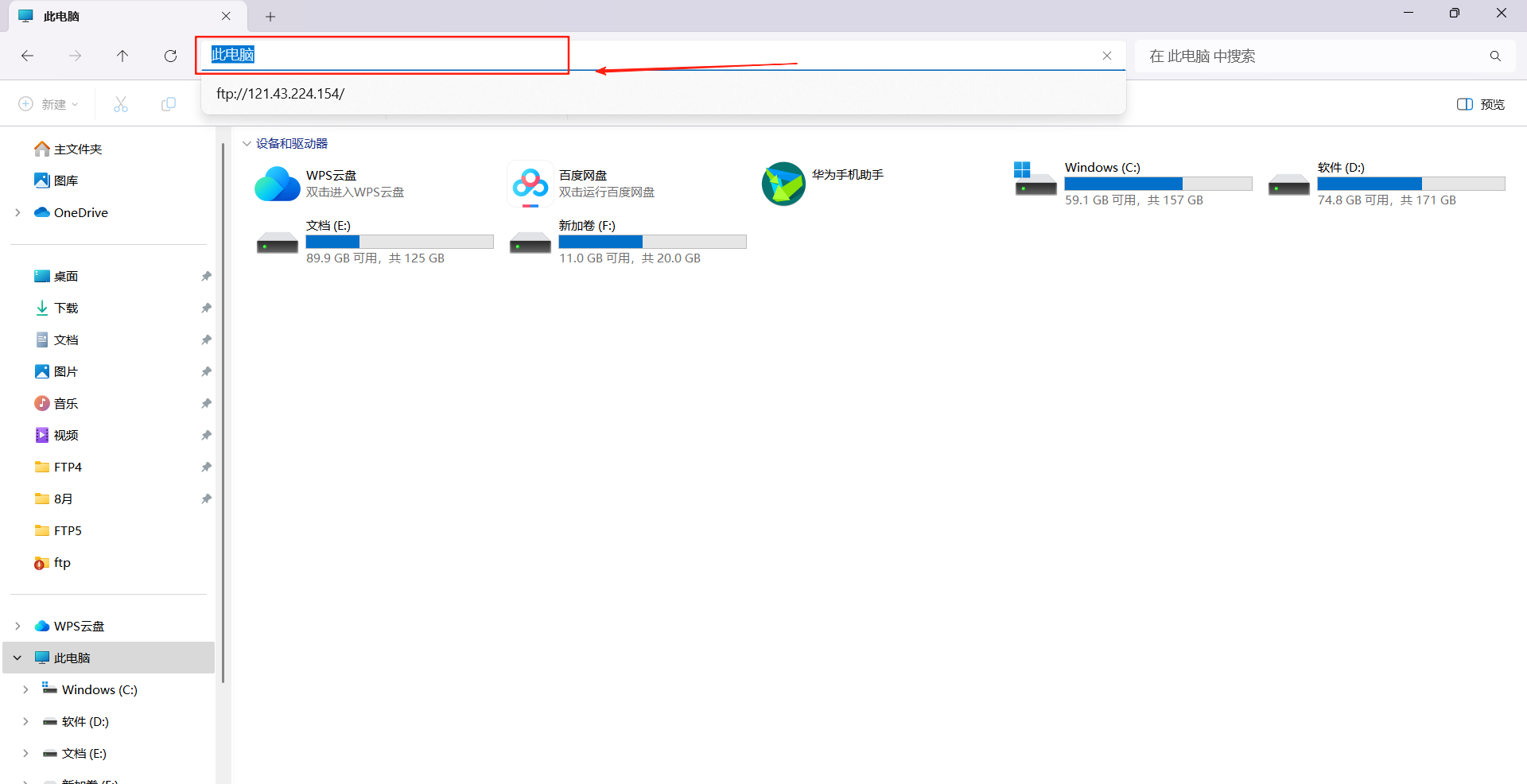Toggle the 预览 preview pane
Screen dimensions: 1527x784
click(x=1480, y=104)
